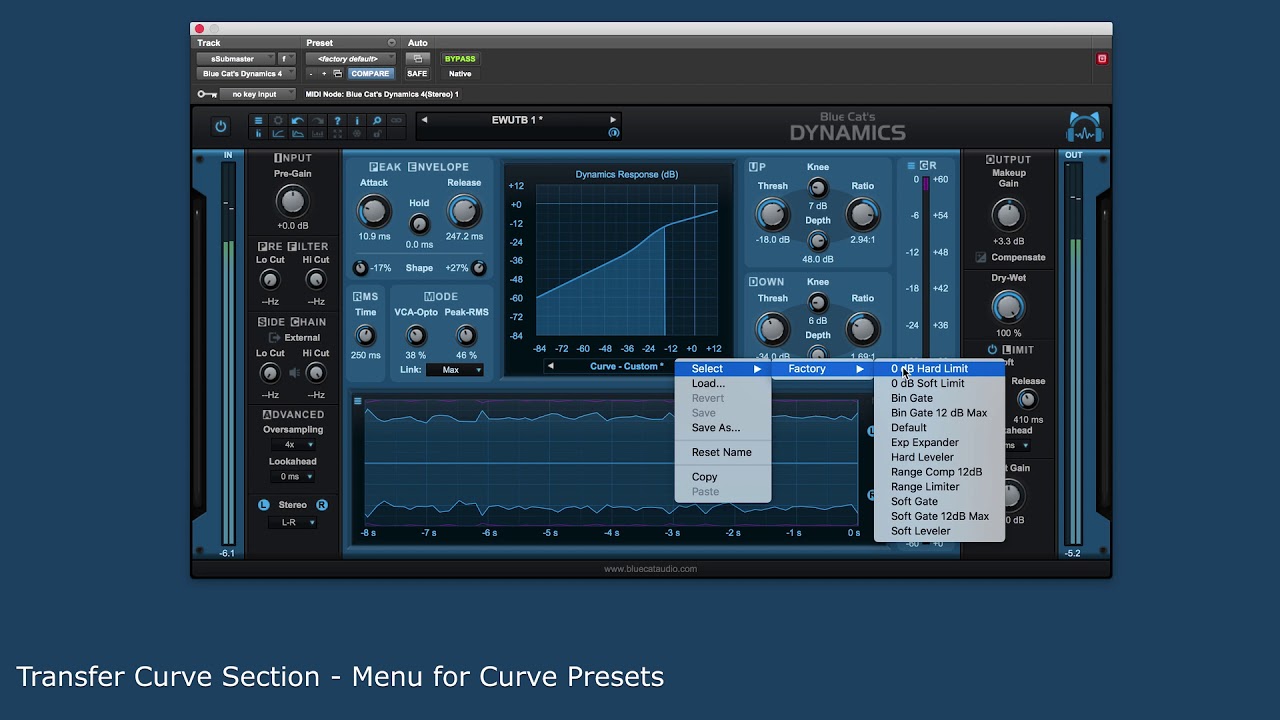Open the no key input selector
1280x720 pixels.
pyautogui.click(x=258, y=94)
